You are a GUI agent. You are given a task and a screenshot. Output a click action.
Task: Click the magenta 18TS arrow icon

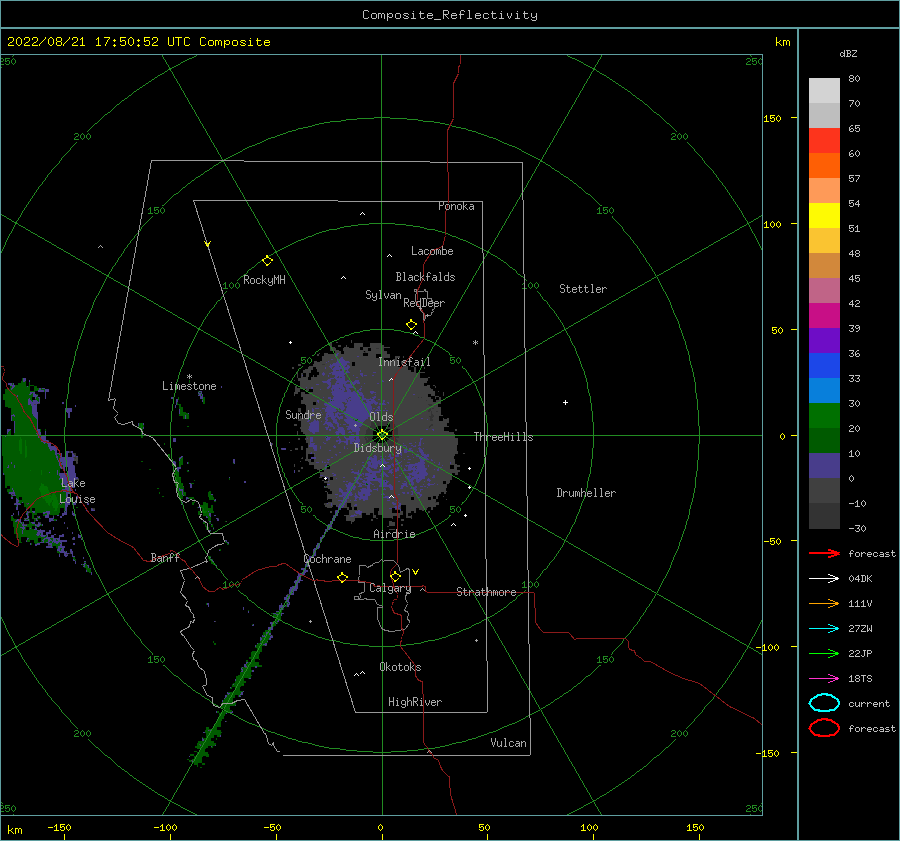[x=824, y=679]
